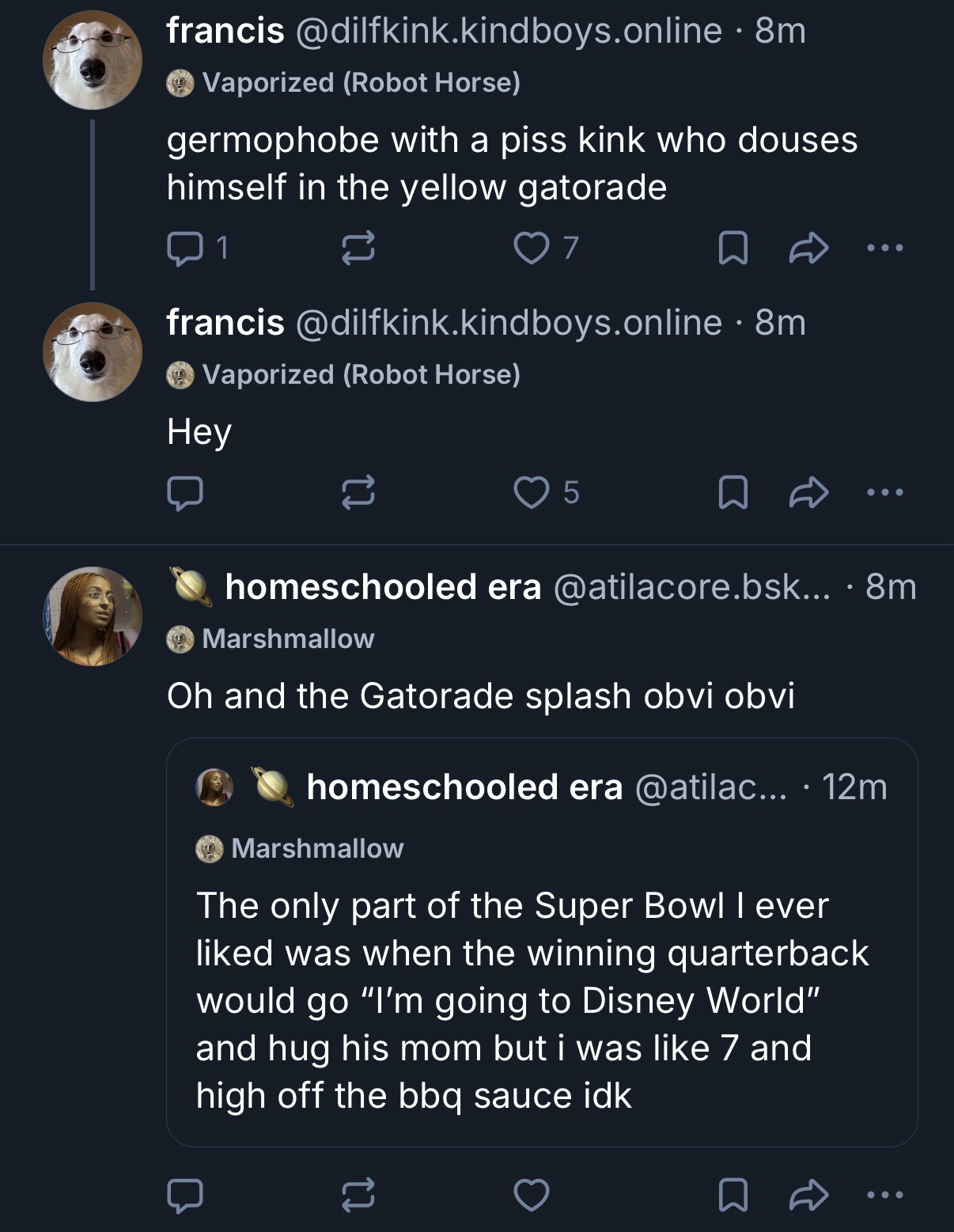Open francis's dog avatar on top post
Screen dimensions: 954x1232
tap(93, 60)
